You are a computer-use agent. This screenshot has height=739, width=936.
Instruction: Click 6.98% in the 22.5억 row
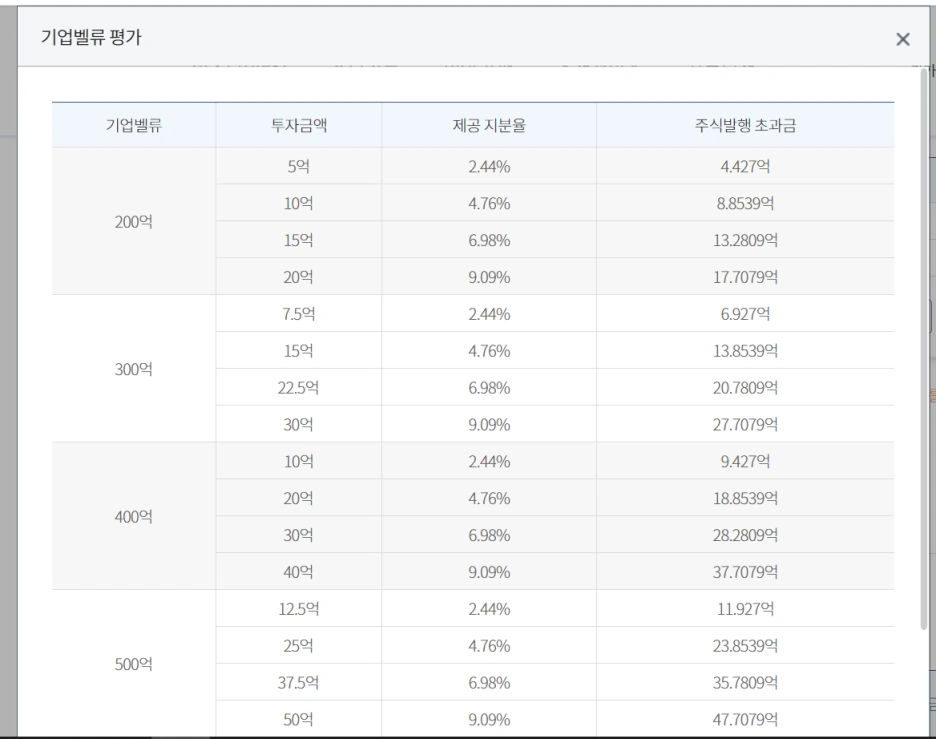tap(489, 387)
